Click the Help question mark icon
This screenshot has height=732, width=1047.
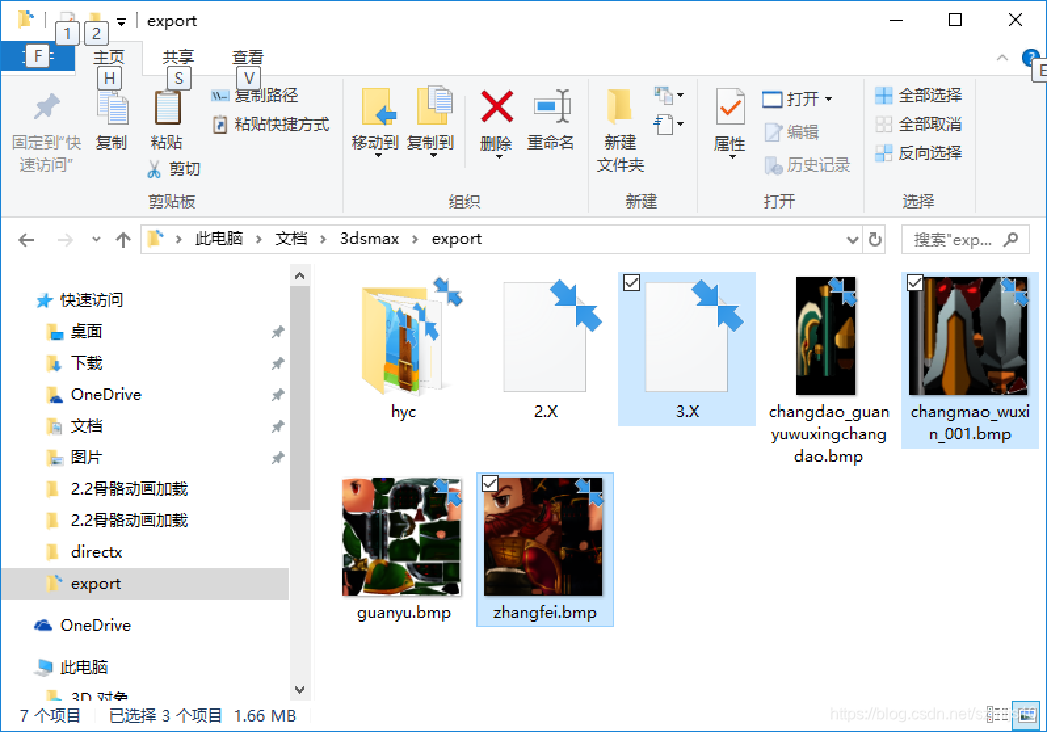click(x=1030, y=57)
